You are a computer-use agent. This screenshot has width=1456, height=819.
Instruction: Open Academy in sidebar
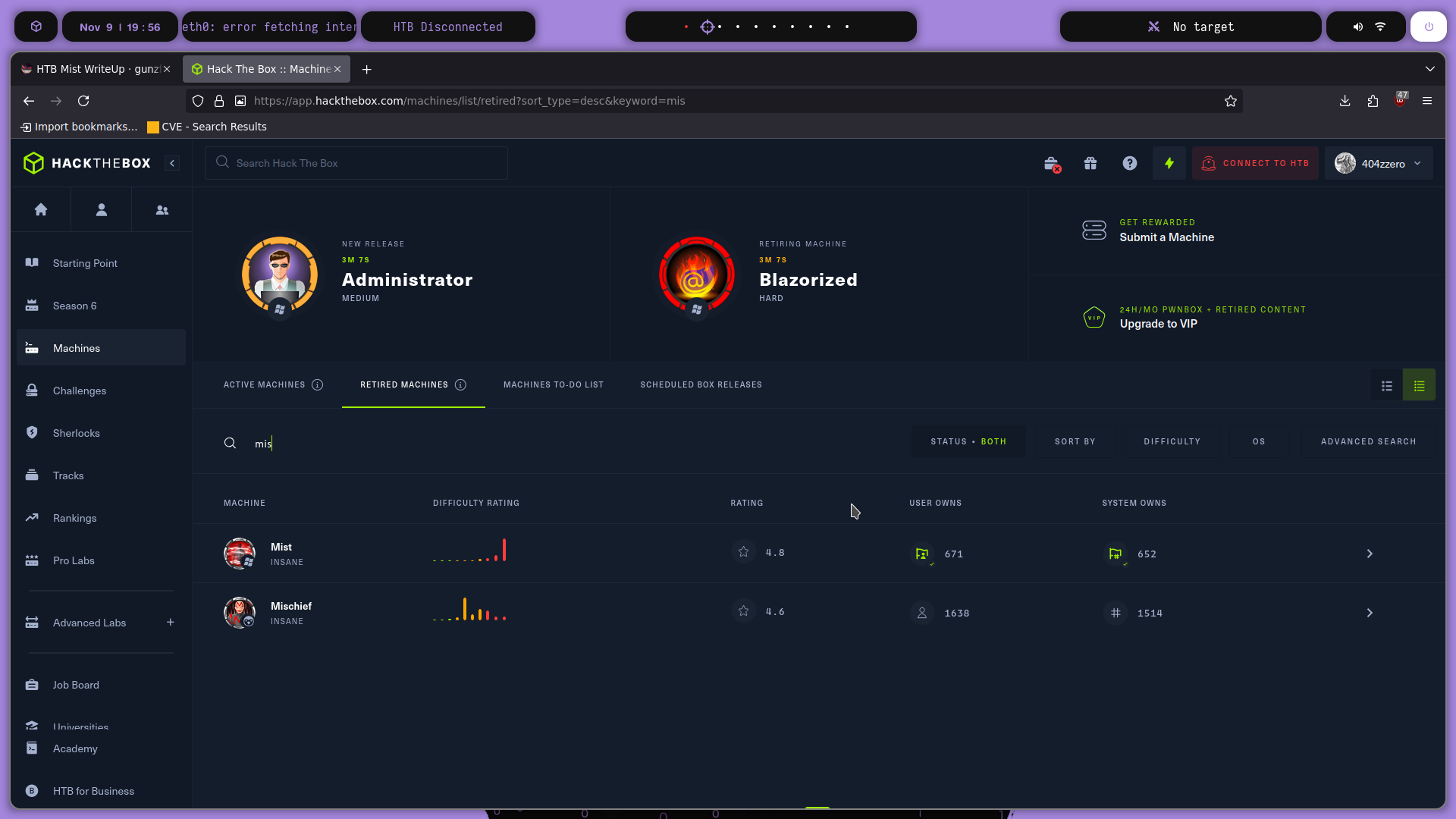(101, 748)
